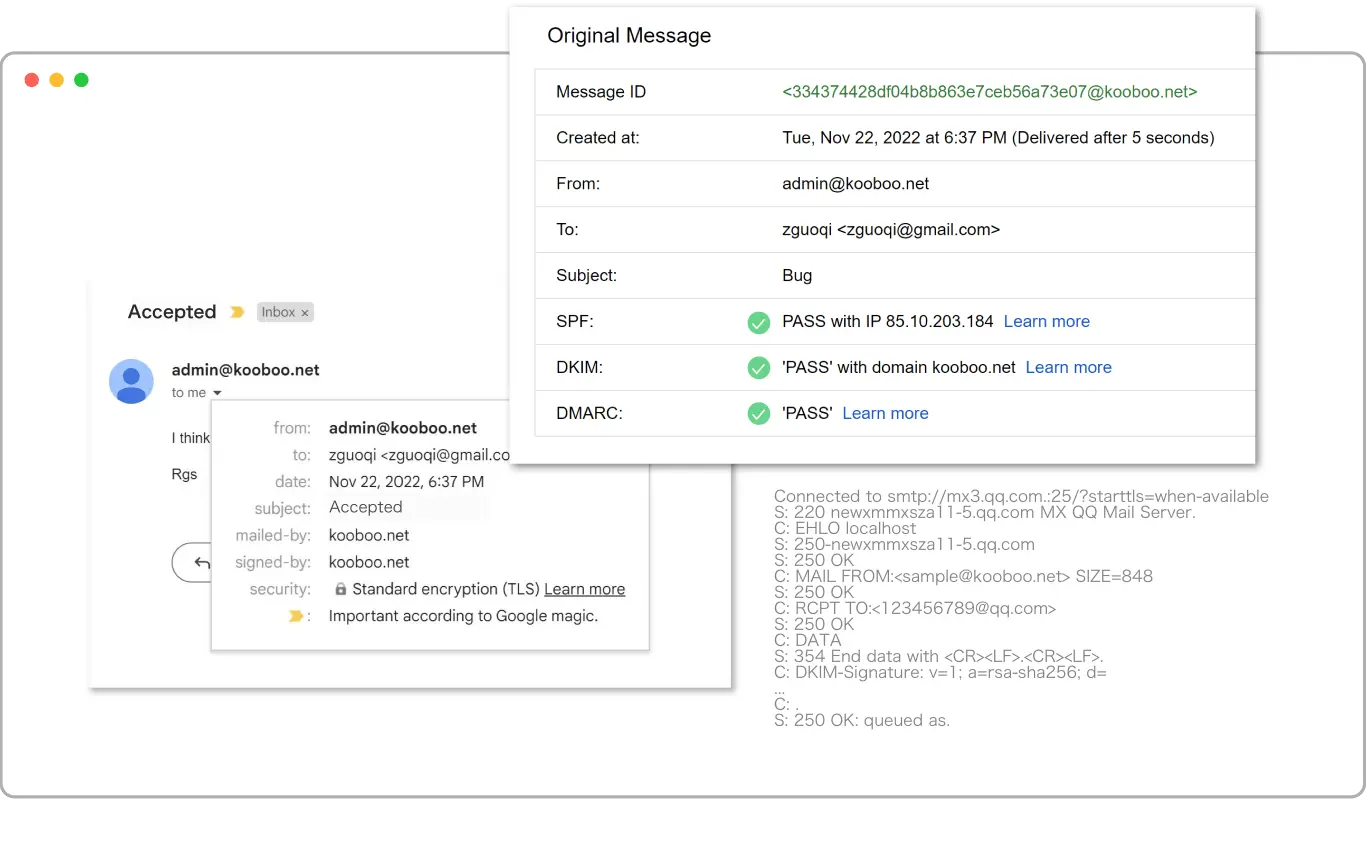
Task: Click the green check icon for SPF
Action: (758, 322)
